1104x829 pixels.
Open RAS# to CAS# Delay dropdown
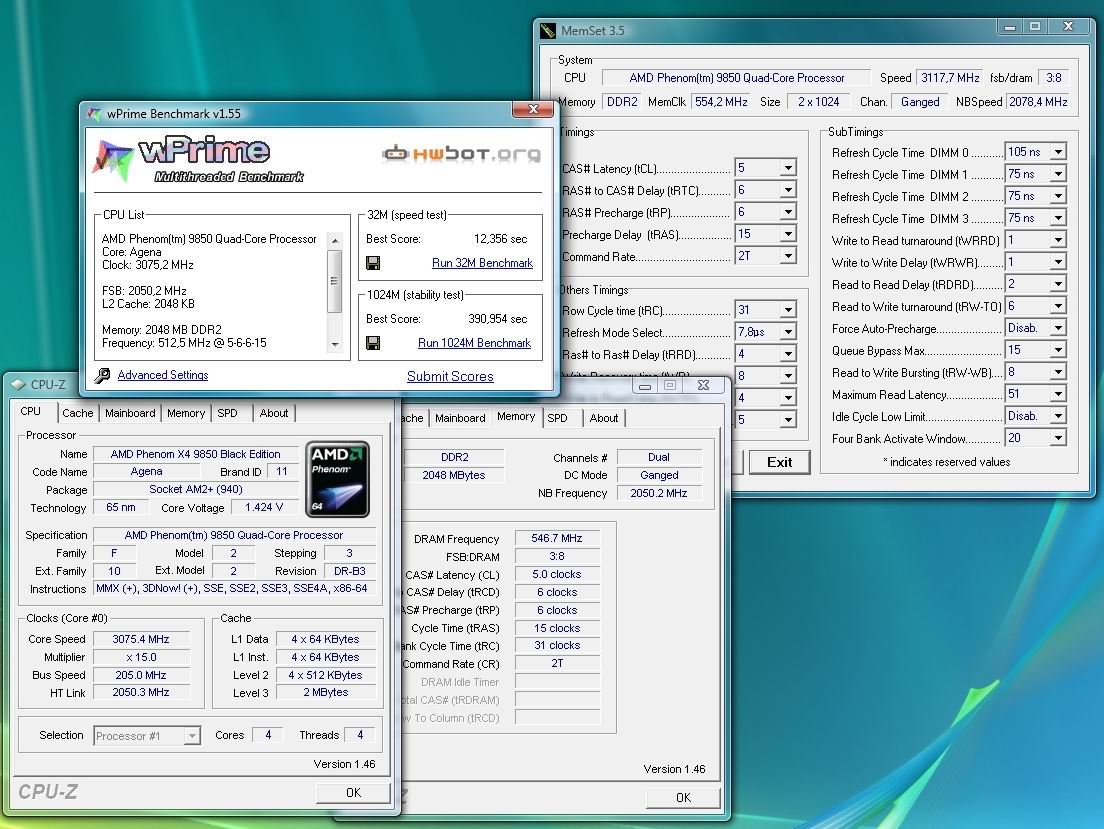point(789,189)
